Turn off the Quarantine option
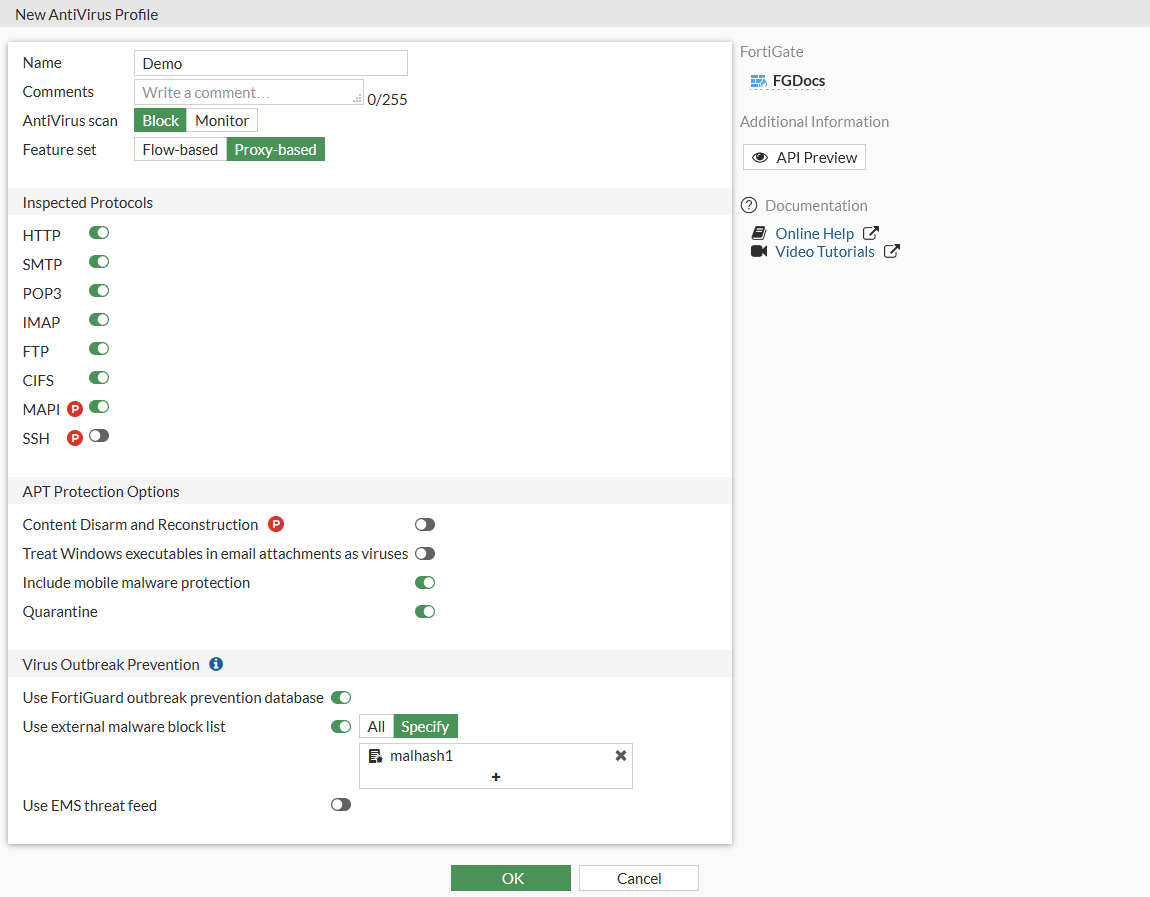Viewport: 1150px width, 897px height. 425,611
